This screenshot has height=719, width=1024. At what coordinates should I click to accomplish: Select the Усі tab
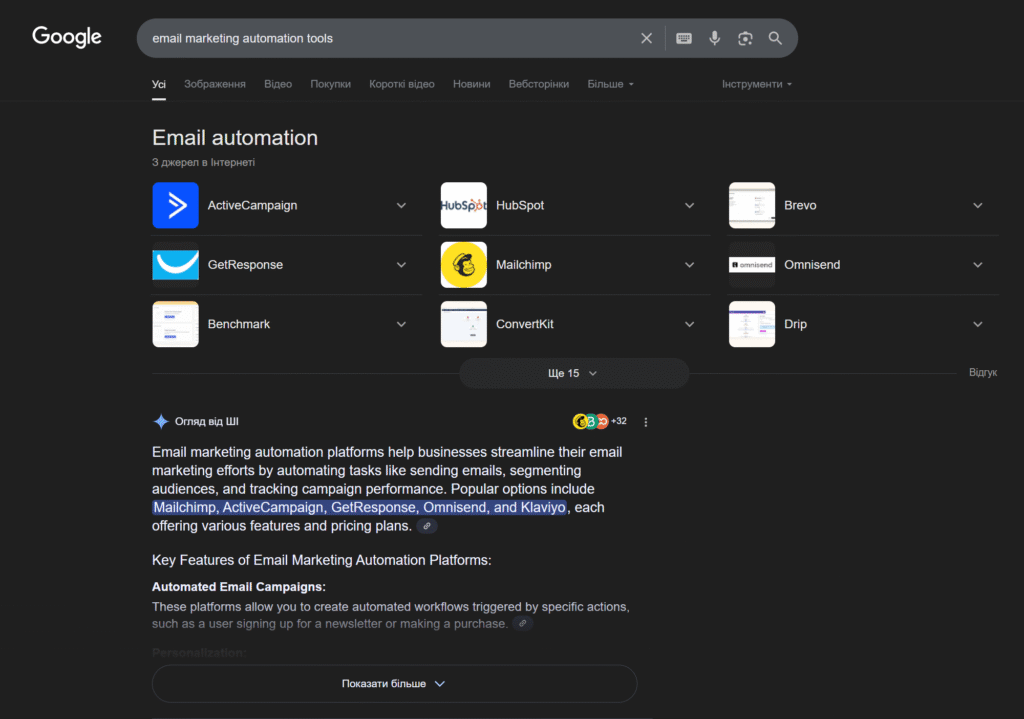pyautogui.click(x=159, y=84)
